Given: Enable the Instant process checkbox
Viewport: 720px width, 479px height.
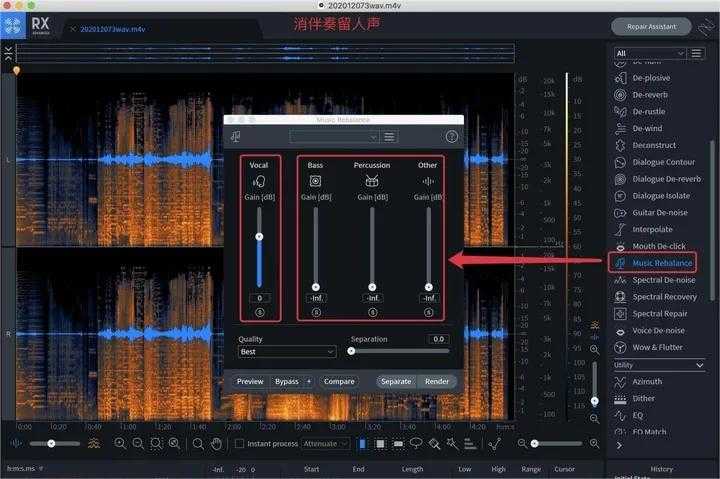Looking at the screenshot, I should (x=239, y=444).
